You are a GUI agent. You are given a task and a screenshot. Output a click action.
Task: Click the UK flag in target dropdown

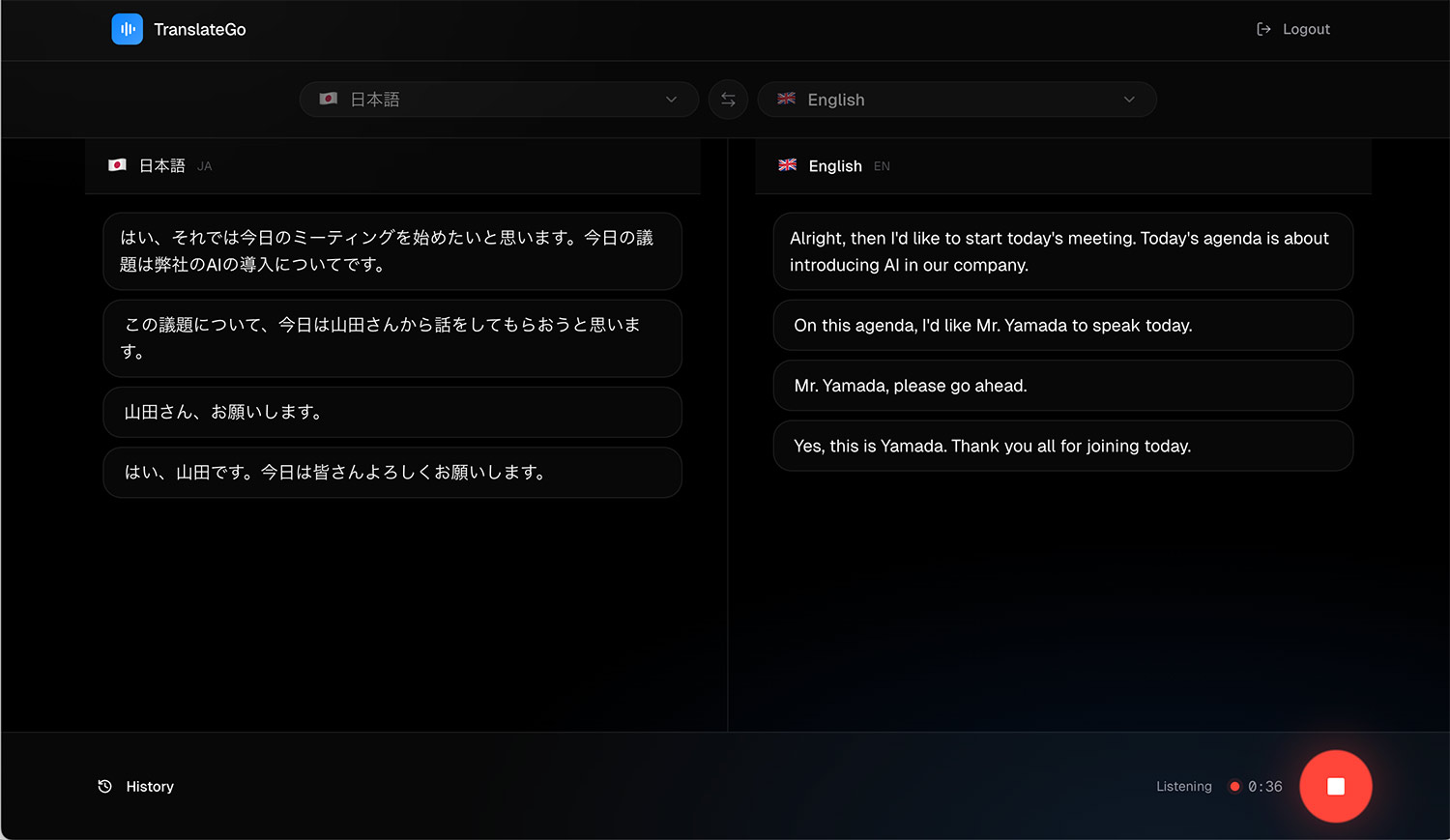(x=787, y=99)
